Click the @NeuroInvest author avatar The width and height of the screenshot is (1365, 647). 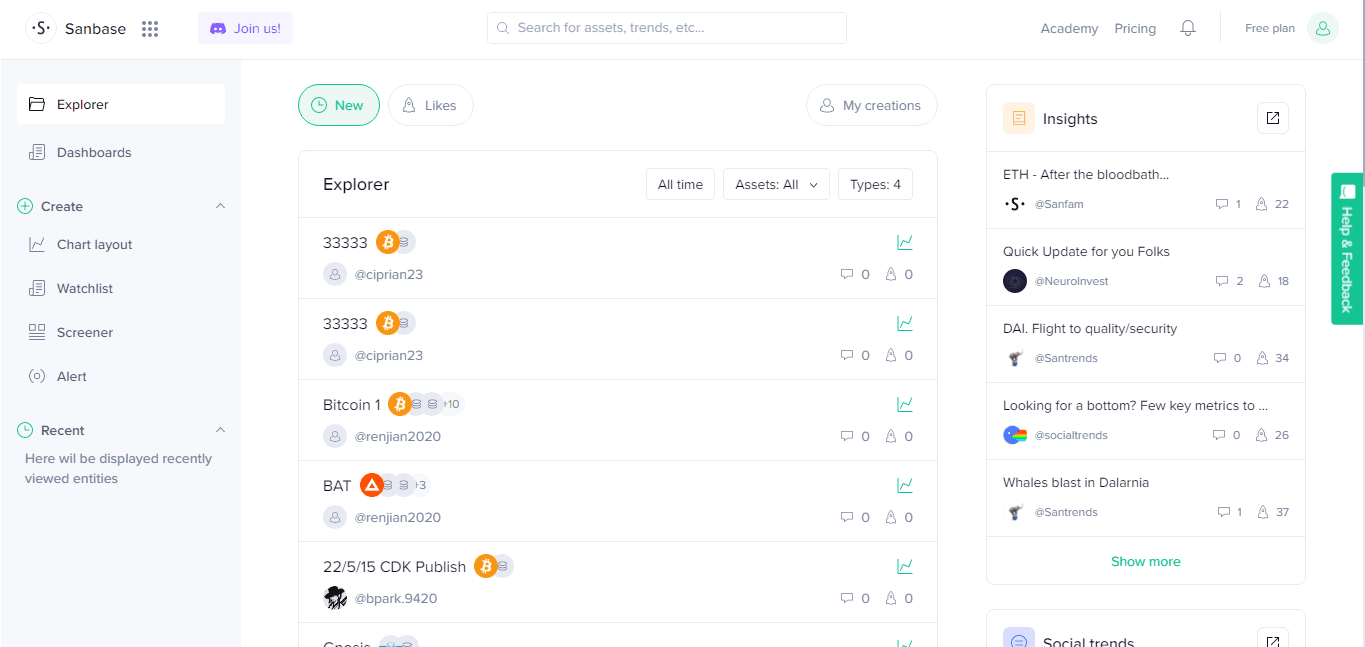click(1015, 281)
